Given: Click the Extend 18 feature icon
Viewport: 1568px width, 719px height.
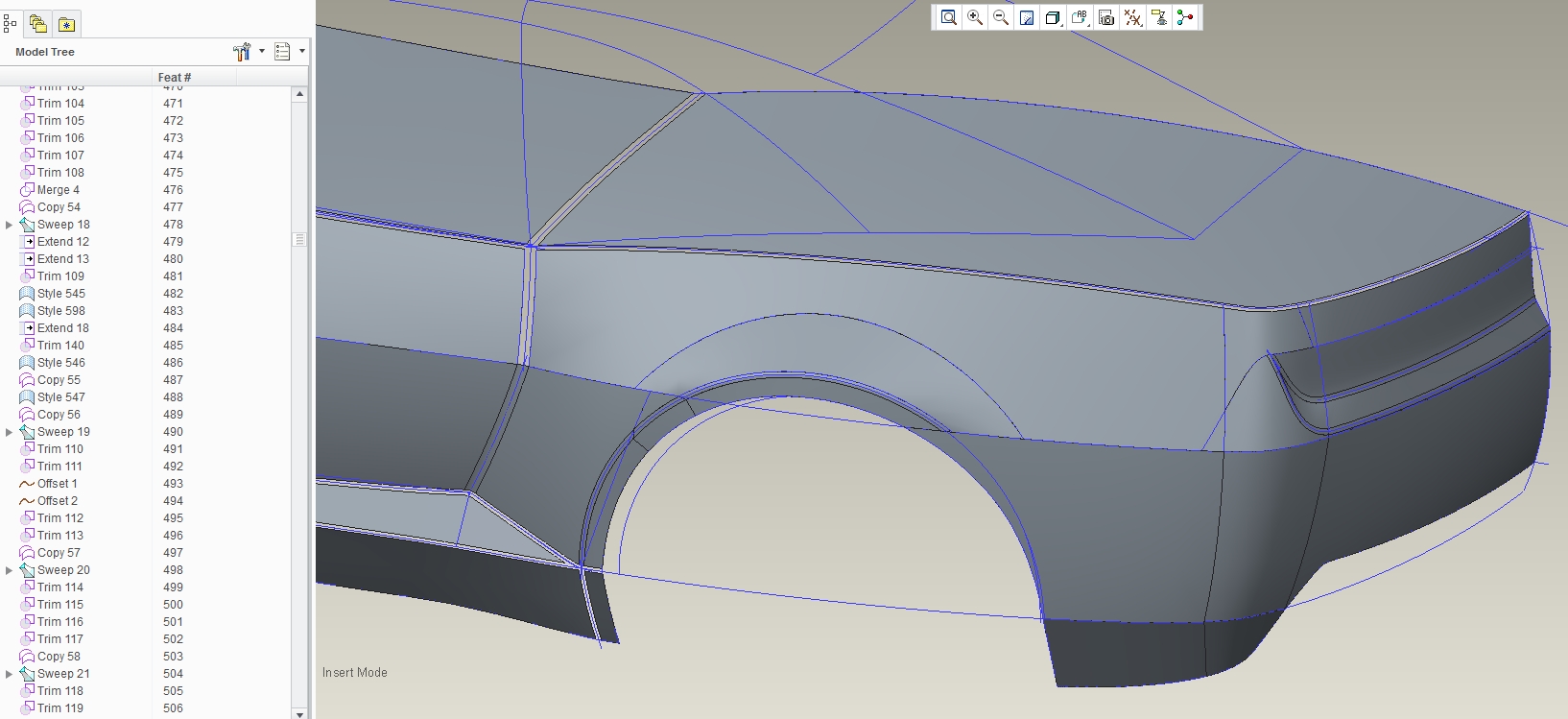Looking at the screenshot, I should pyautogui.click(x=27, y=327).
